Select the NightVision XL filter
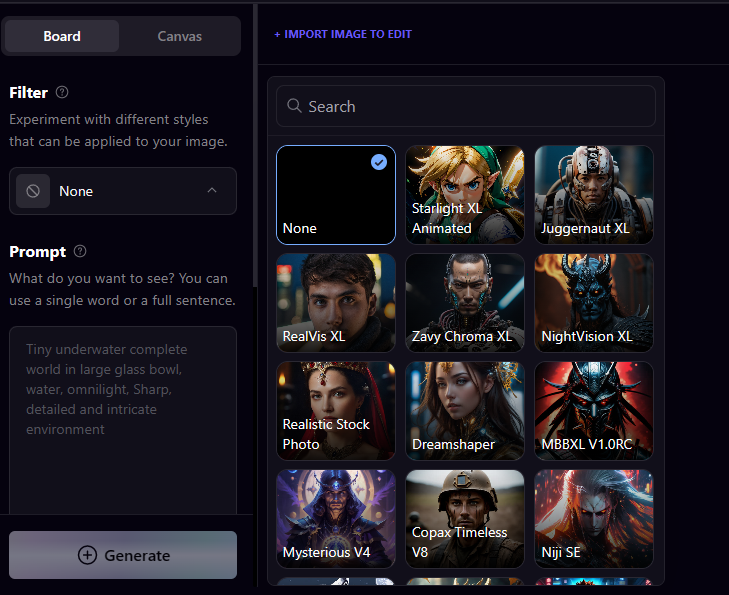The width and height of the screenshot is (729, 595). pos(594,303)
